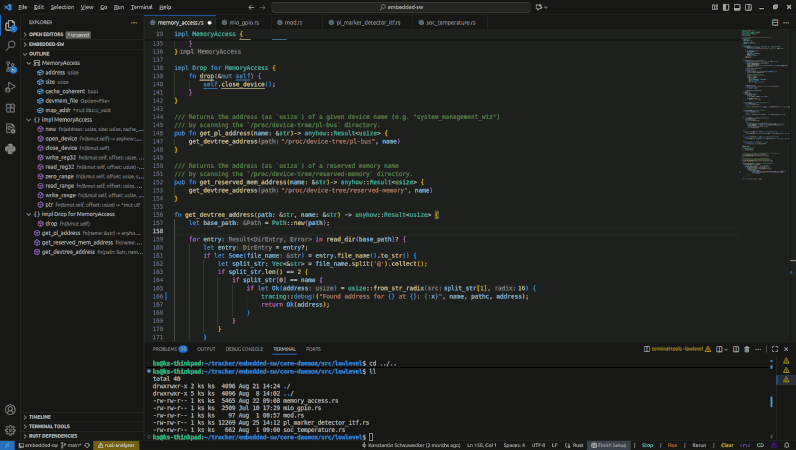The height and width of the screenshot is (450, 796).
Task: Maximize the terminal panel size
Action: coord(777,349)
